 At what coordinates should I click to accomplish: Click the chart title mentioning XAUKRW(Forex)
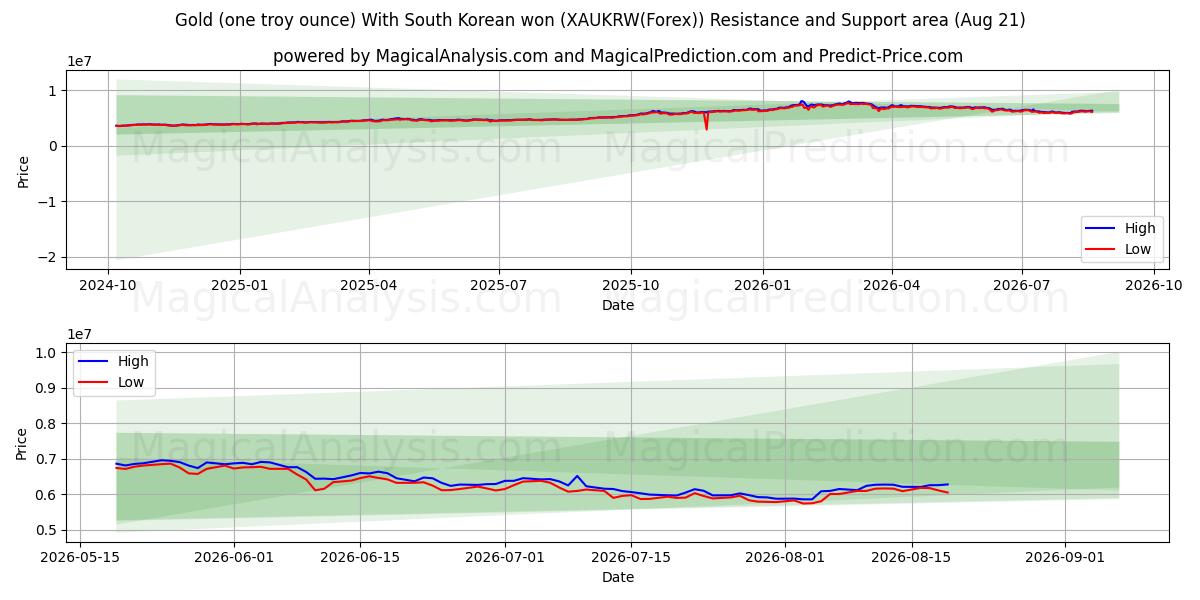(600, 20)
